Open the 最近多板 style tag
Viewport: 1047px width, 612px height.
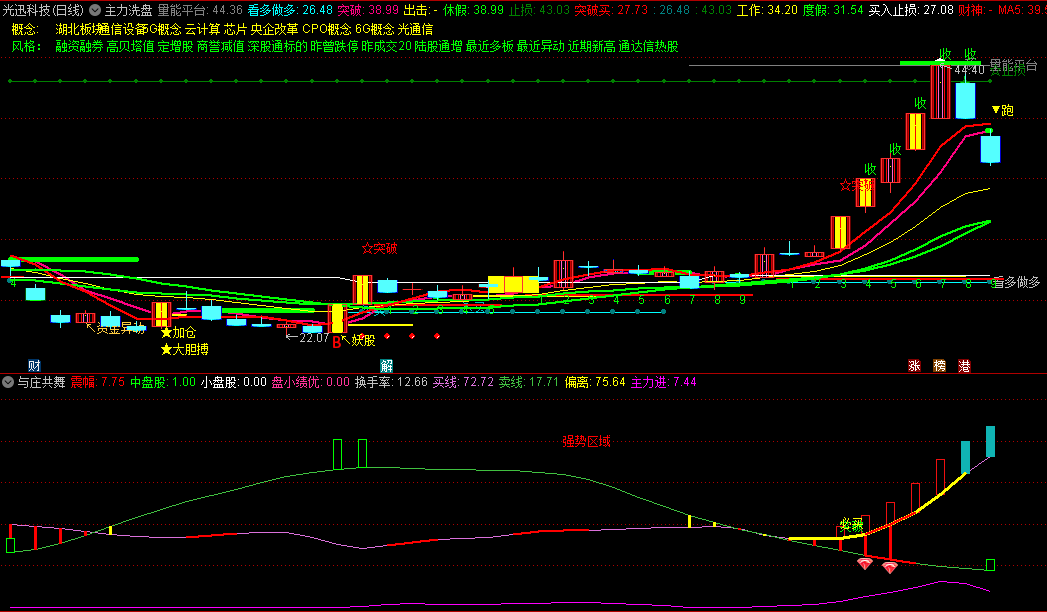pos(489,46)
